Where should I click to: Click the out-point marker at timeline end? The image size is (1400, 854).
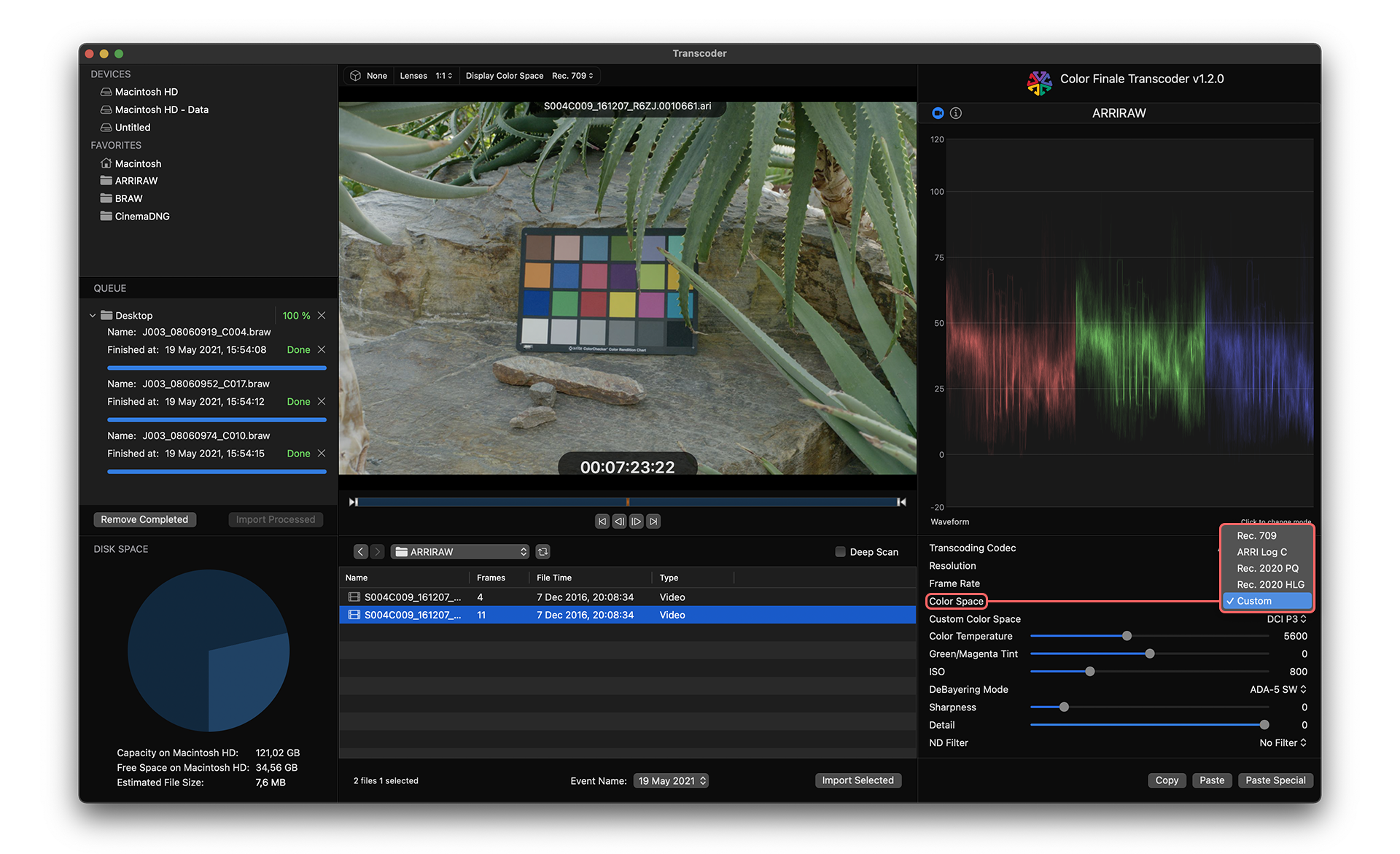coord(901,502)
